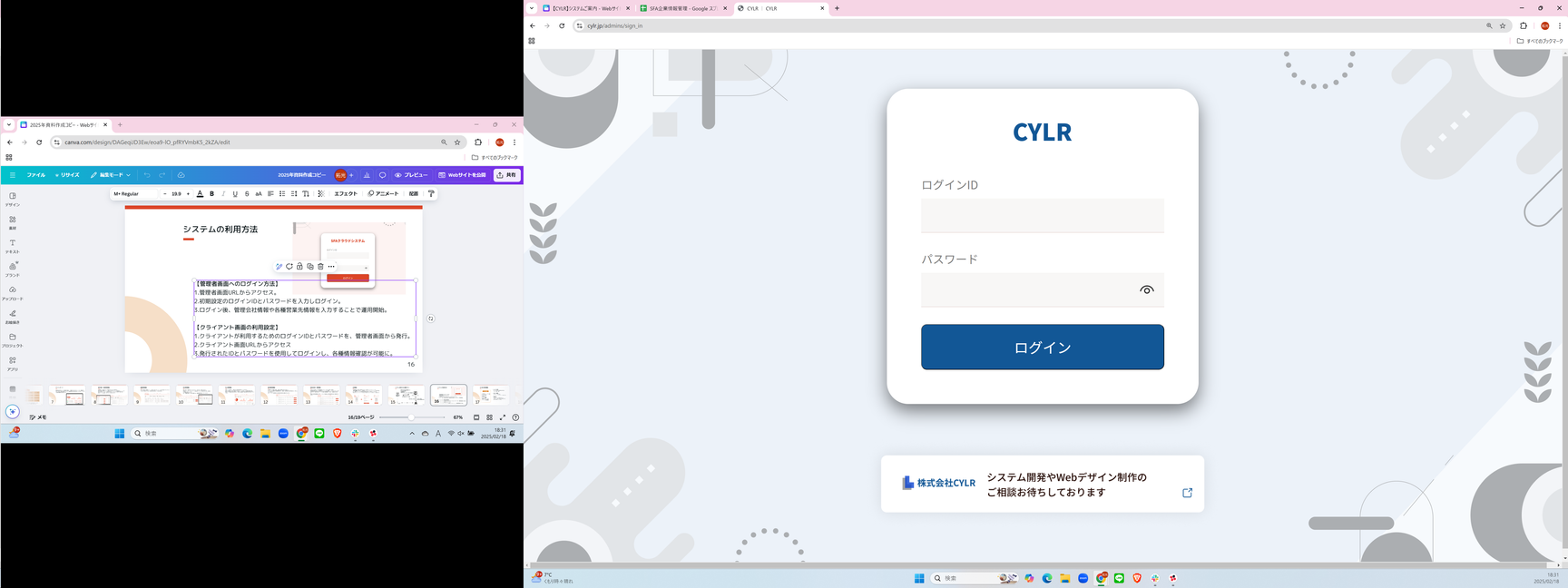Viewport: 1568px width, 588px height.
Task: Click the Webサイトを公開 button
Action: [463, 175]
